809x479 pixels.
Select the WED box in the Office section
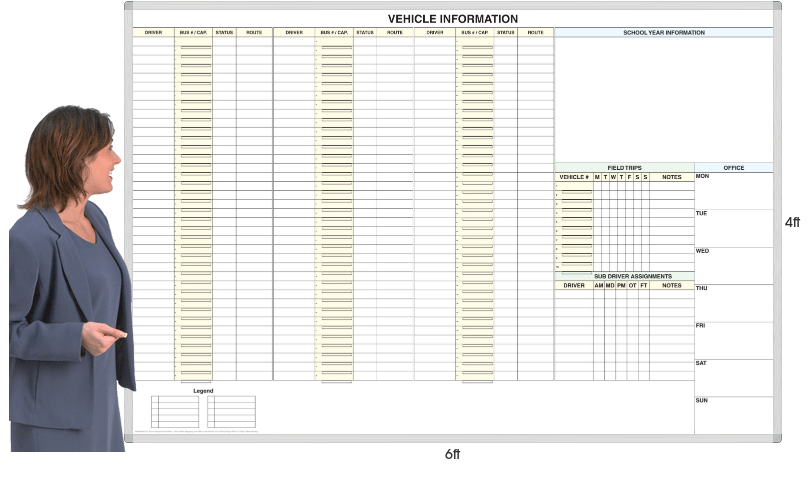click(733, 265)
